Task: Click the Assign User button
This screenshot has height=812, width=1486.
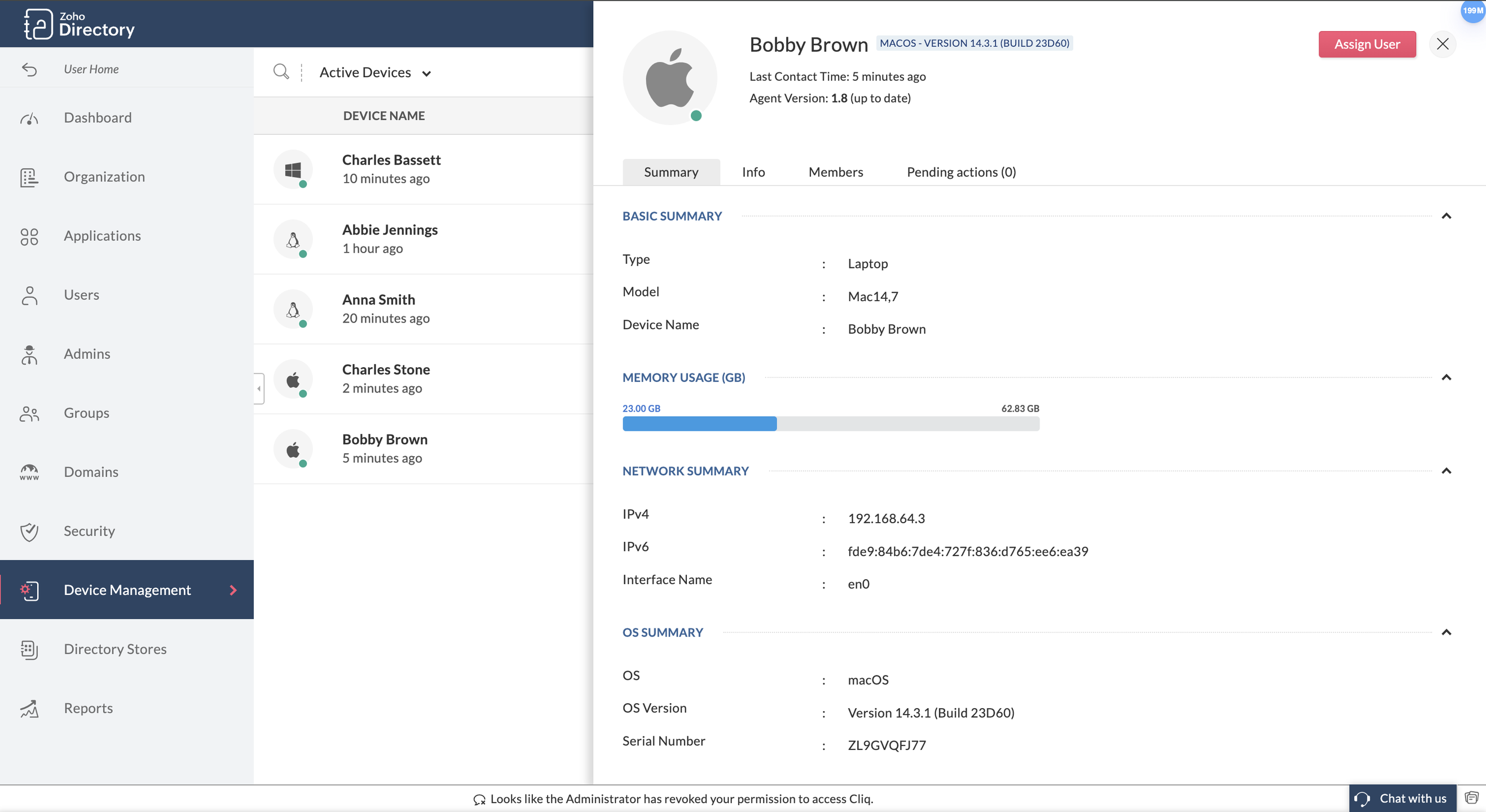Action: 1366,45
